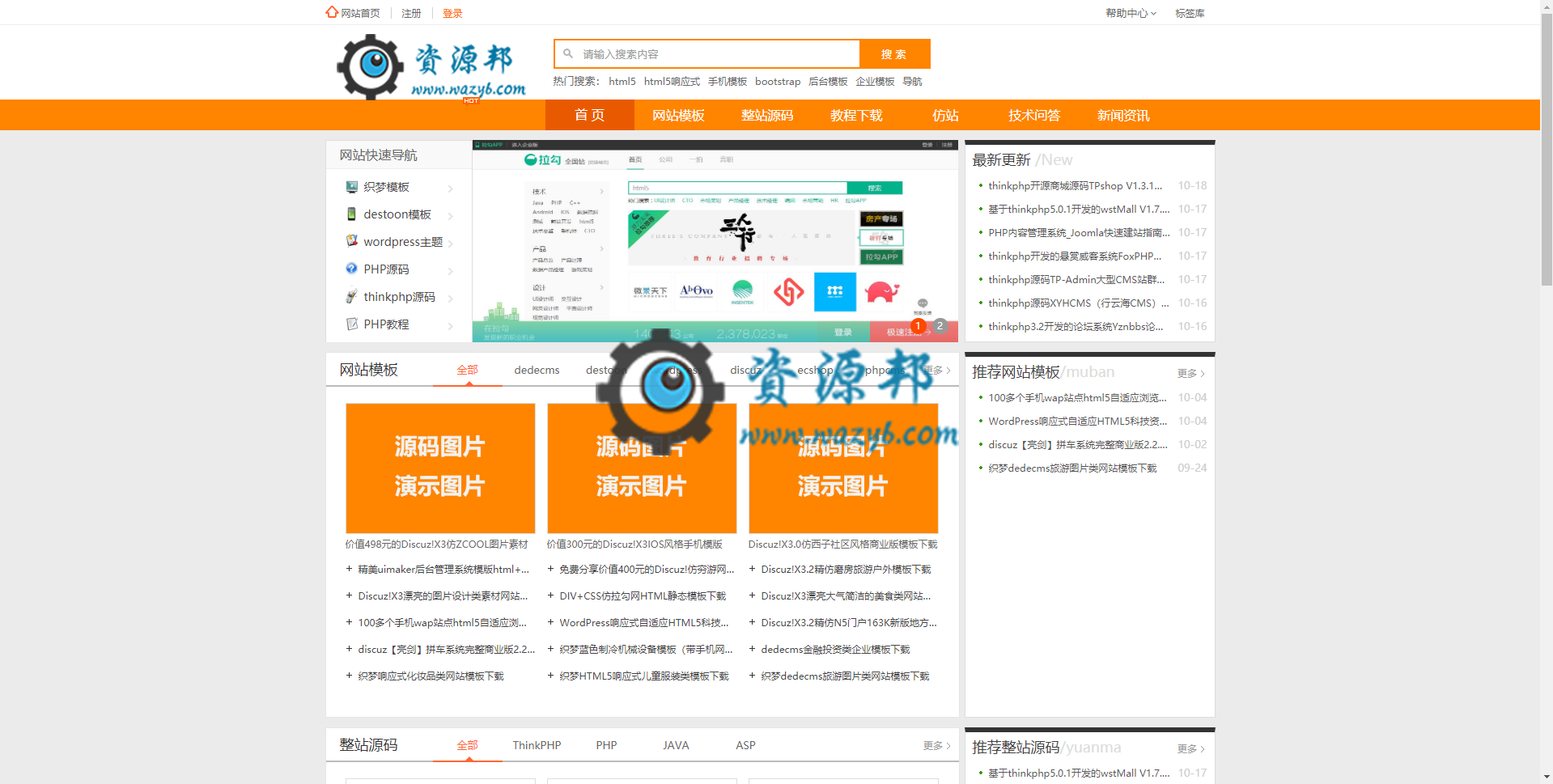Open WordPress响应式自适应HTML5 in recommended templates
The width and height of the screenshot is (1553, 784).
click(x=1077, y=421)
